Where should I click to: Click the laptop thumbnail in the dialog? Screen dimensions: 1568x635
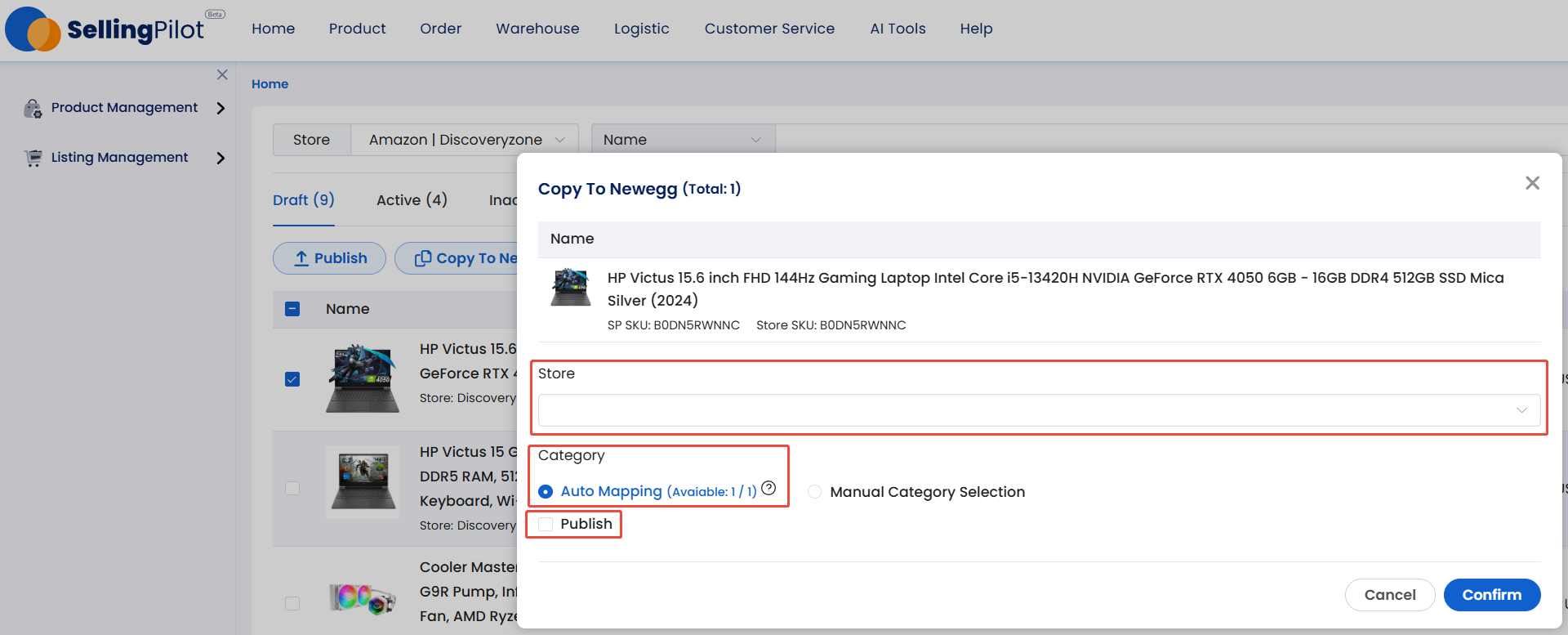click(x=571, y=288)
